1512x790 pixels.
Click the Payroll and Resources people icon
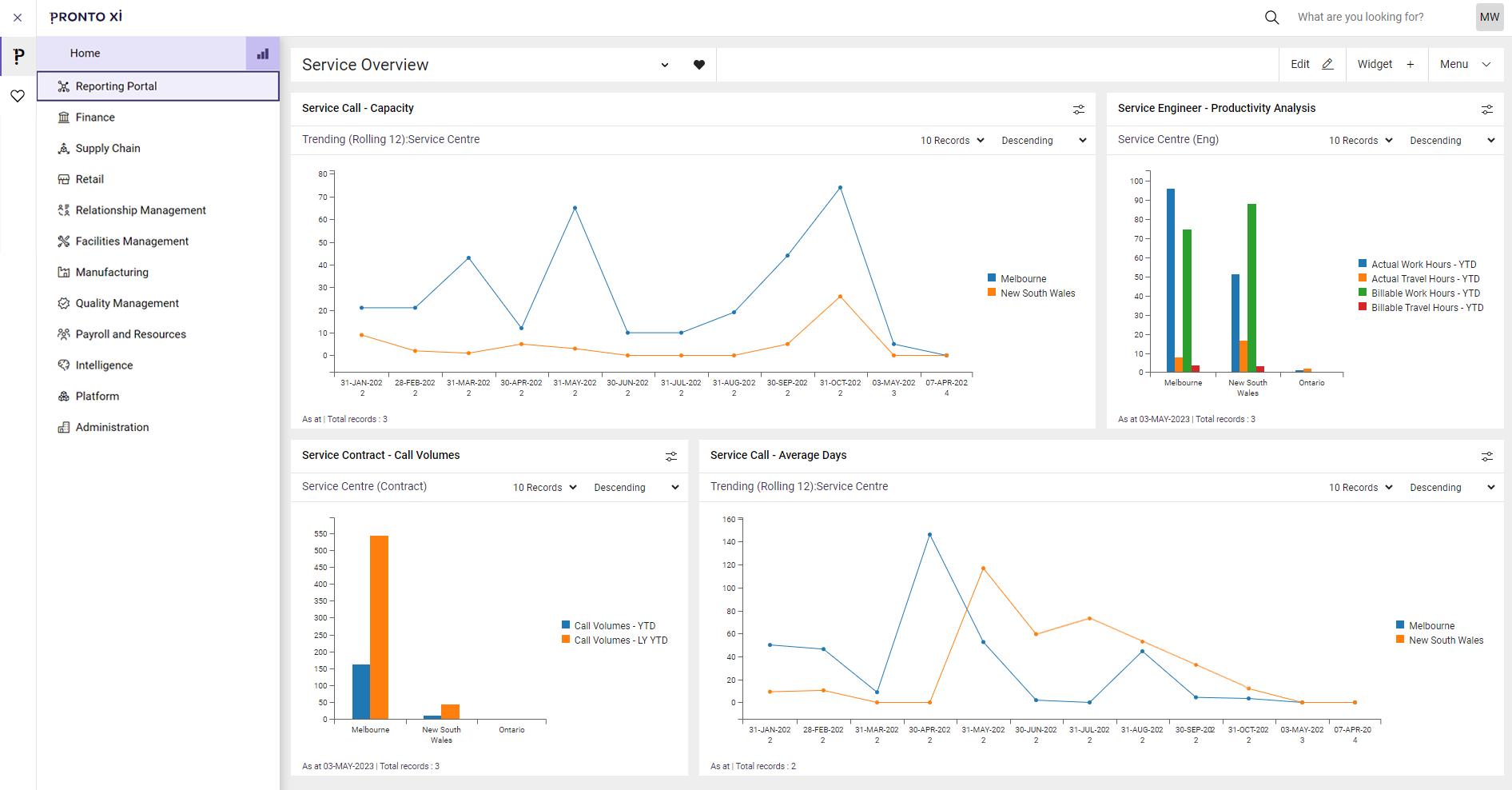(64, 334)
